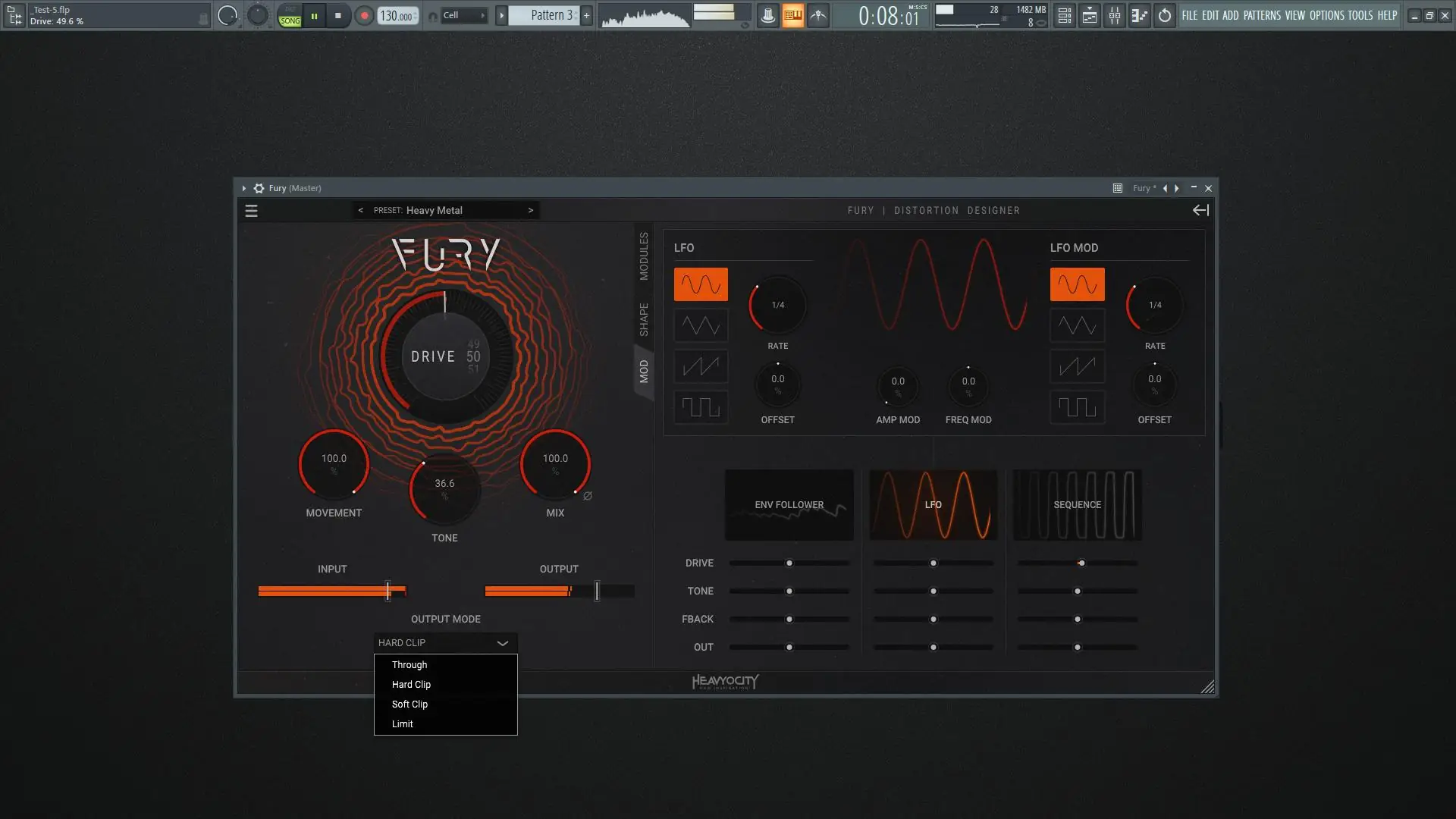Select the LFO sawtooth waveform button
This screenshot has width=1456, height=819.
[701, 366]
